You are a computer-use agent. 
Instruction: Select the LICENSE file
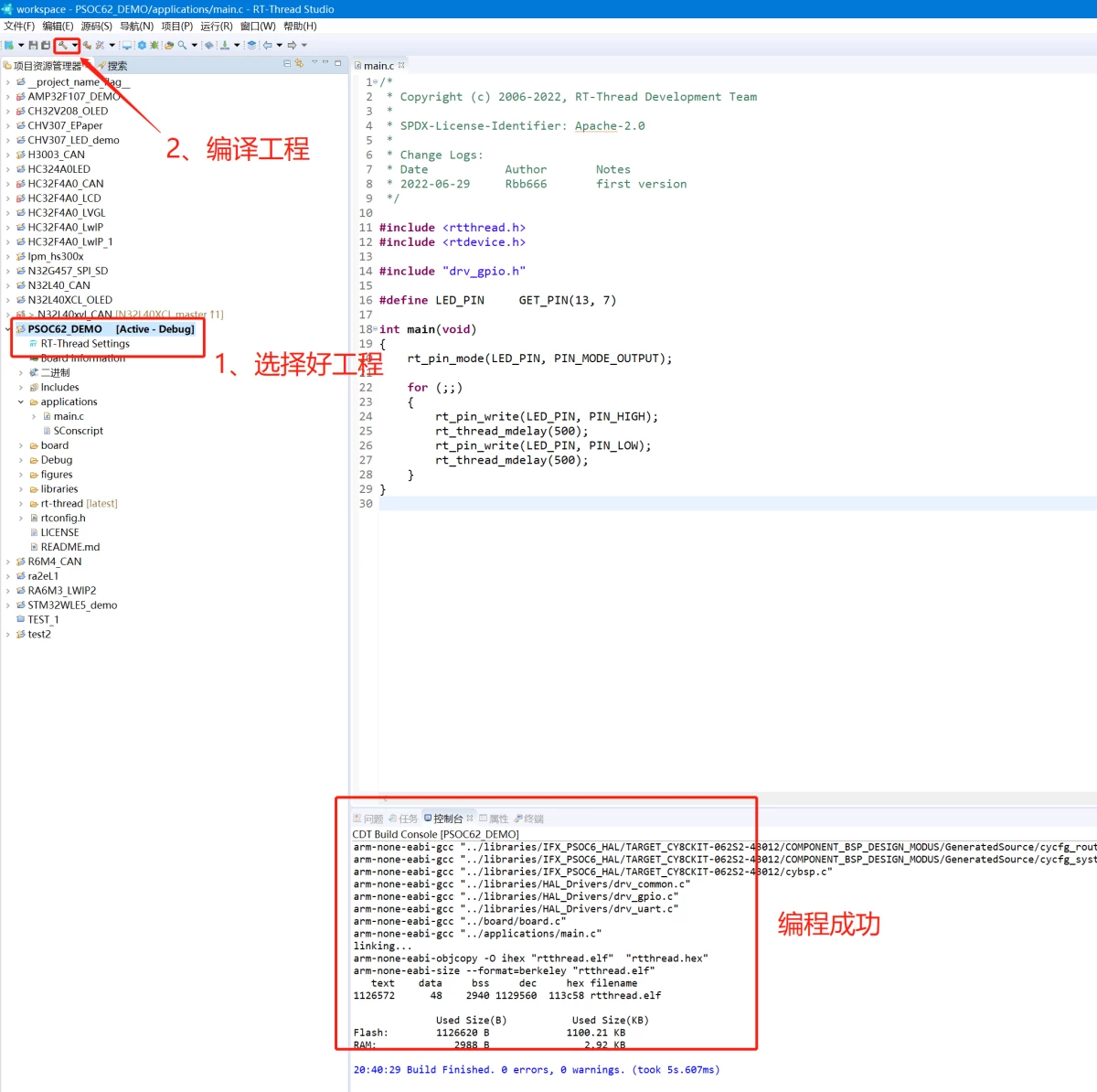(59, 533)
